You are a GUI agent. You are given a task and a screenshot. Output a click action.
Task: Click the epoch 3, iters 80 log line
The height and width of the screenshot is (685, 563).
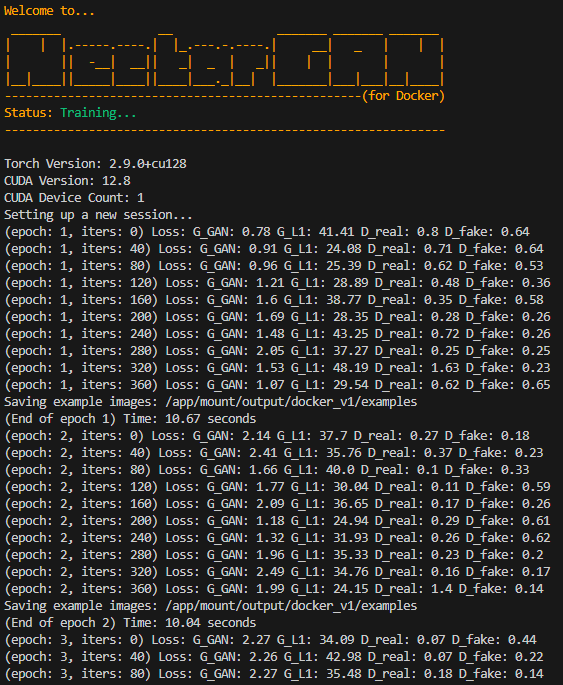(x=274, y=674)
